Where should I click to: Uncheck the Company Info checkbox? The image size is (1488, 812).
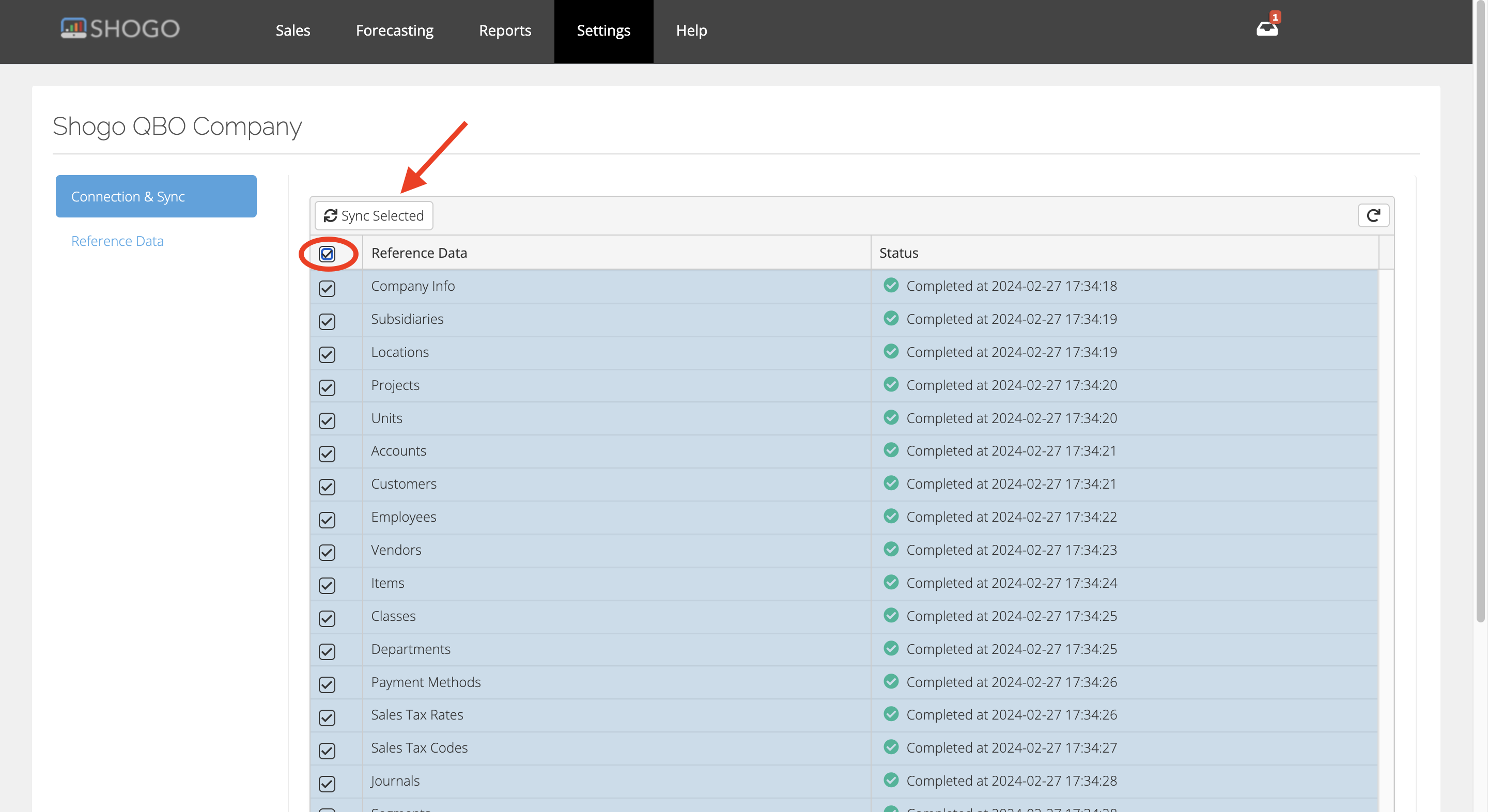pyautogui.click(x=327, y=288)
